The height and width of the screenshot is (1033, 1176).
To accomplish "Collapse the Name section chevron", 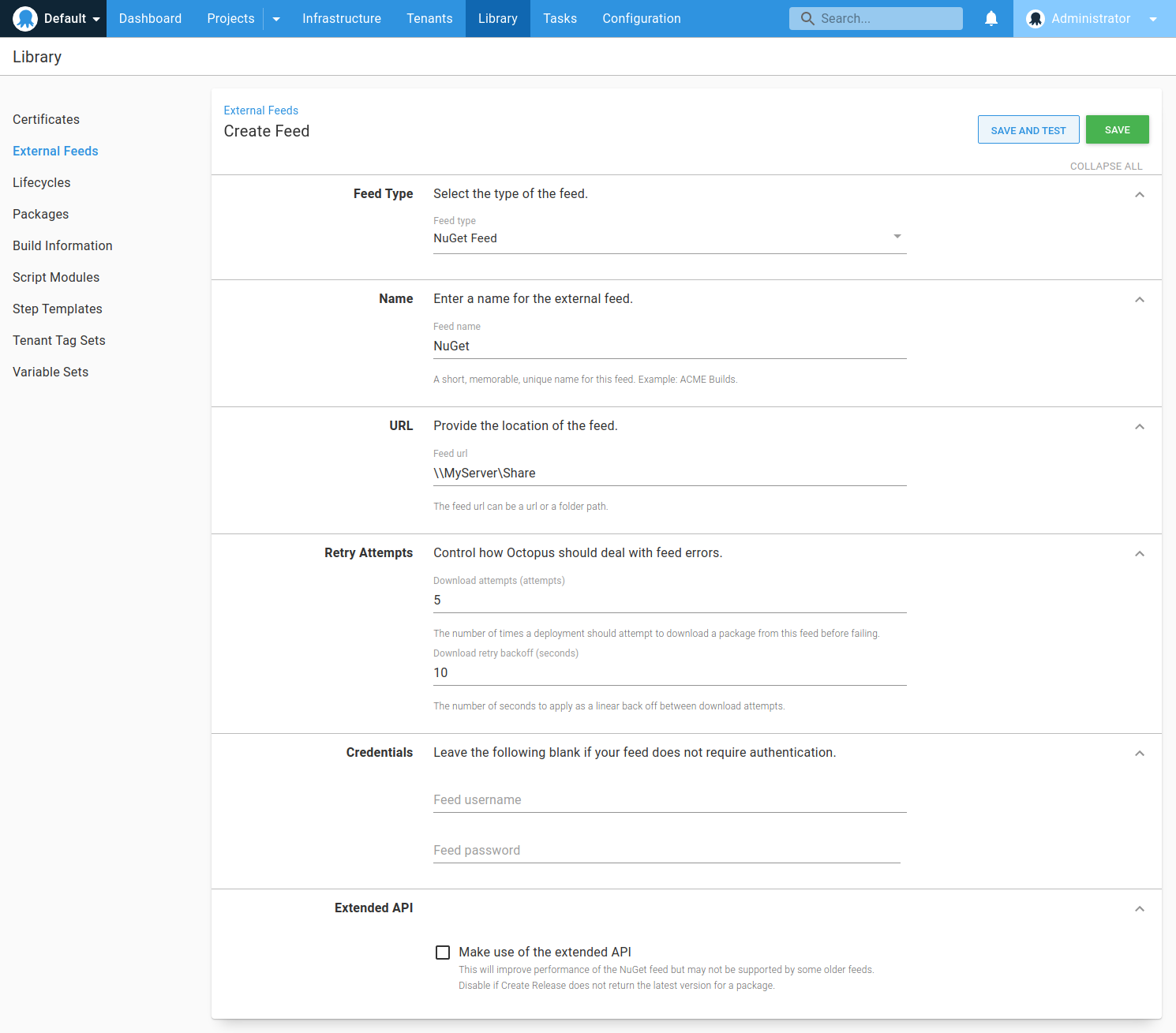I will [1139, 300].
